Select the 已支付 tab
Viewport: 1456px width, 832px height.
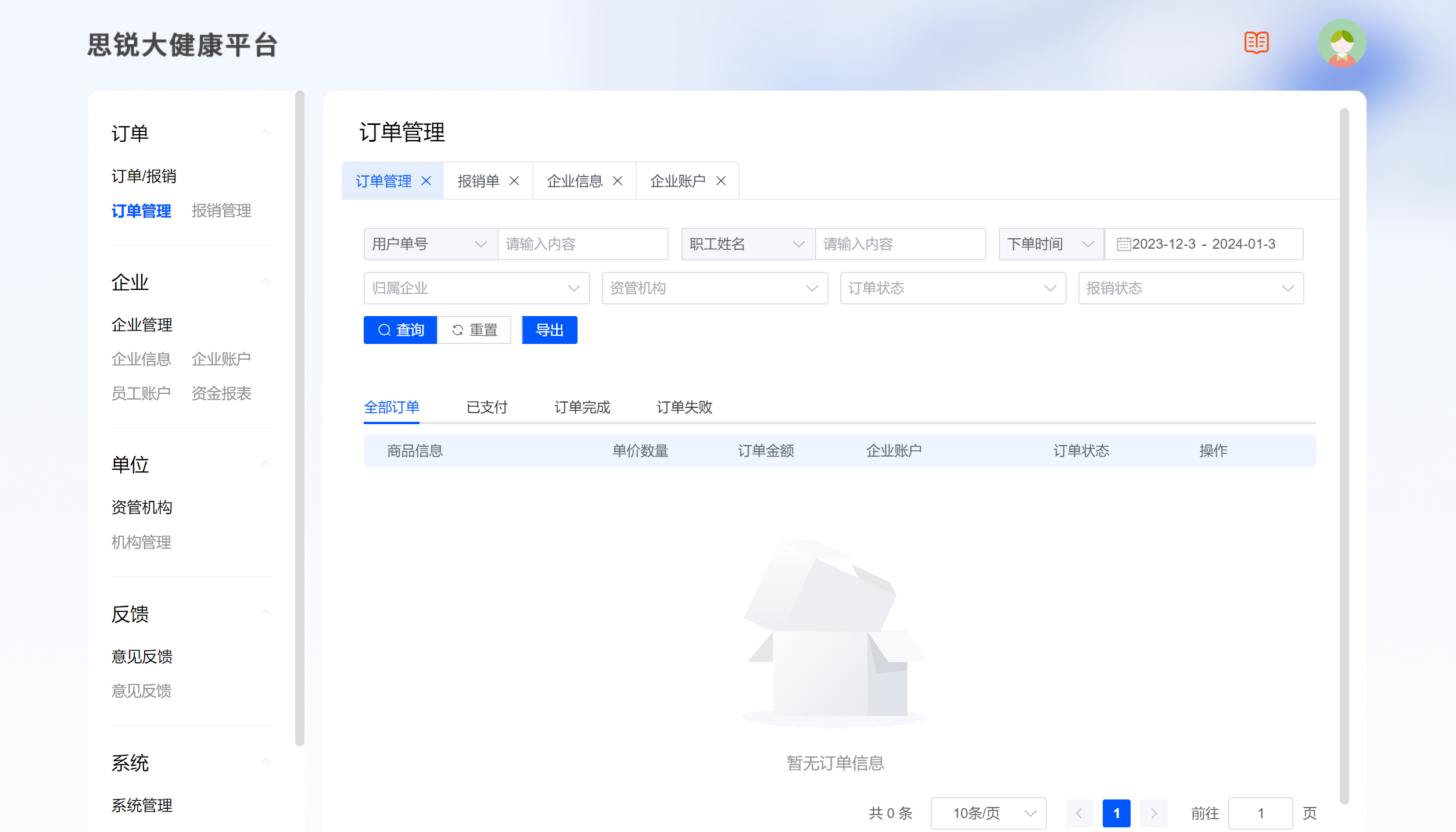487,407
